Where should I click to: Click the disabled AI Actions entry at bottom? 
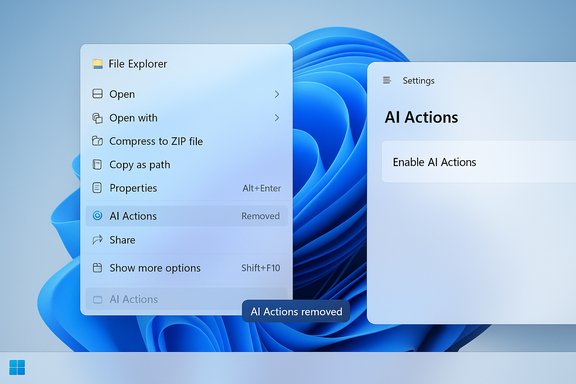(x=187, y=299)
